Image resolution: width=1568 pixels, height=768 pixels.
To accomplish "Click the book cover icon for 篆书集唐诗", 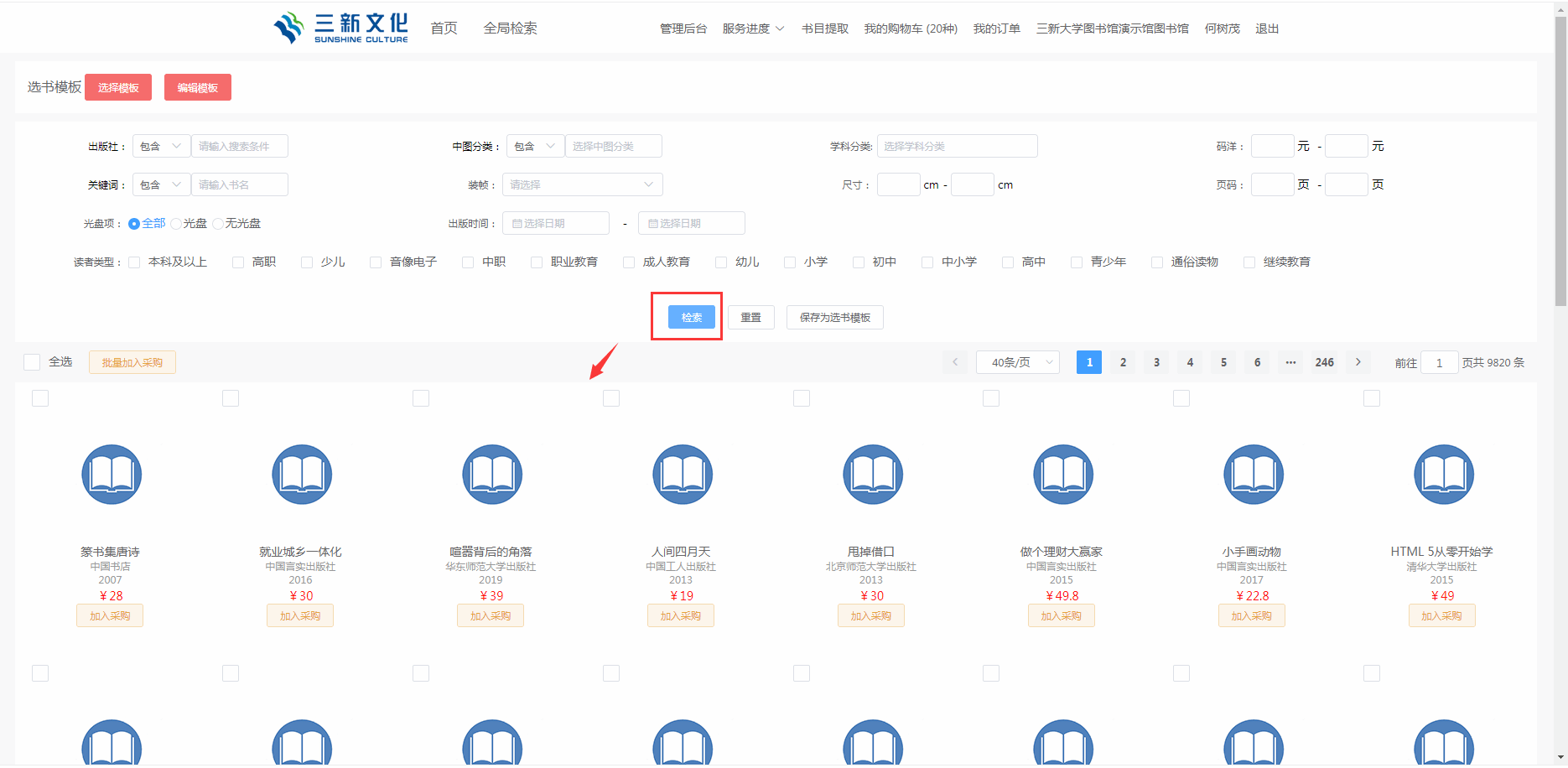I will tap(112, 475).
